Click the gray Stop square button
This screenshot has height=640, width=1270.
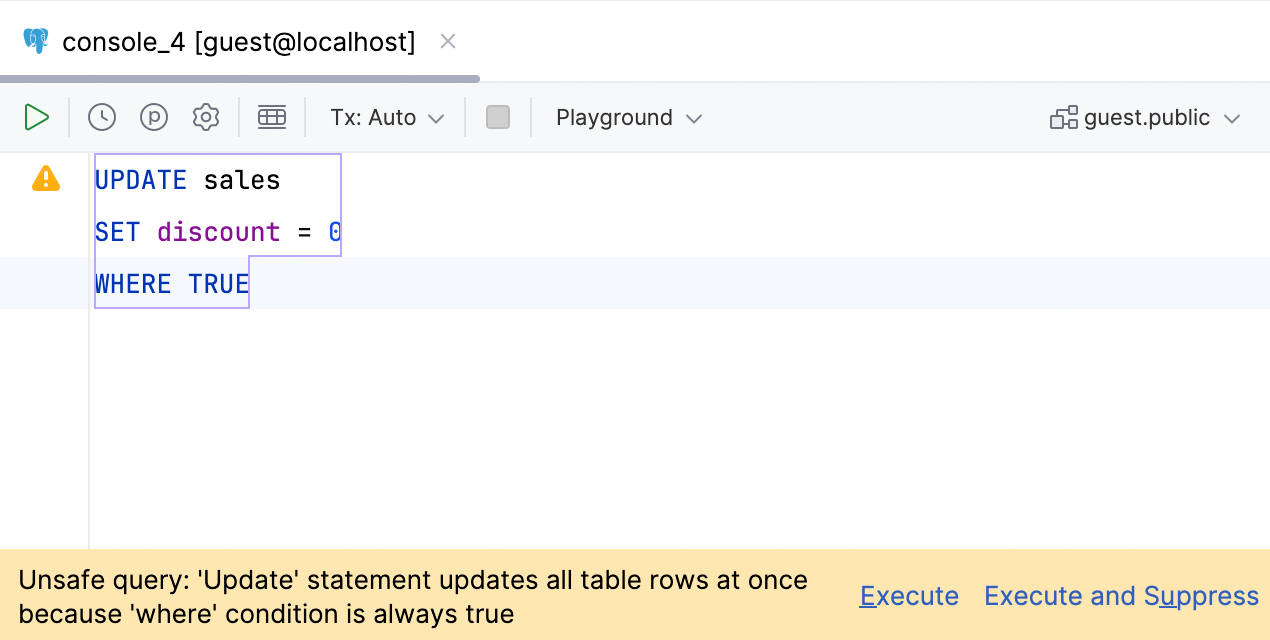coord(498,118)
